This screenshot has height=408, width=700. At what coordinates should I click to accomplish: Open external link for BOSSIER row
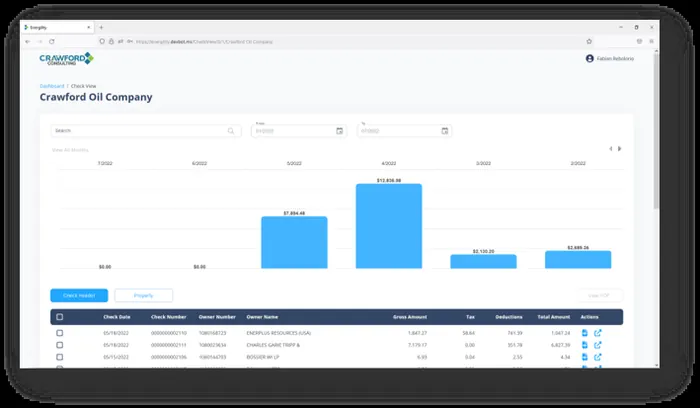598,357
